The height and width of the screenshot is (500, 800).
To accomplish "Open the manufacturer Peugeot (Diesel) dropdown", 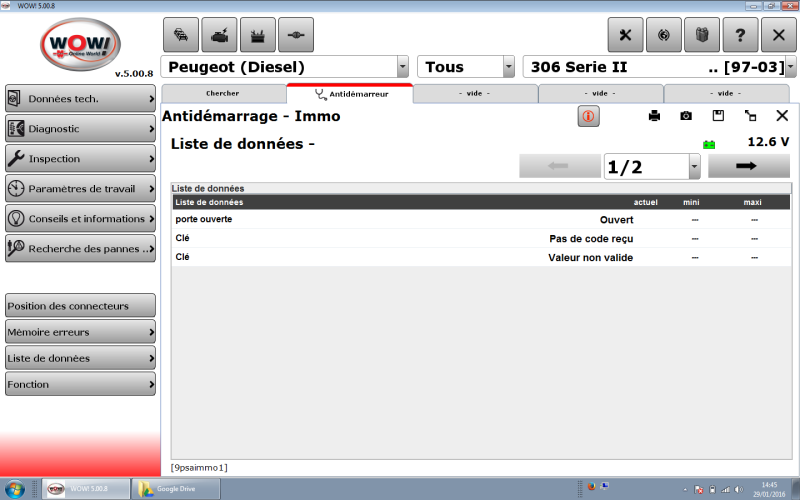I will (x=403, y=67).
